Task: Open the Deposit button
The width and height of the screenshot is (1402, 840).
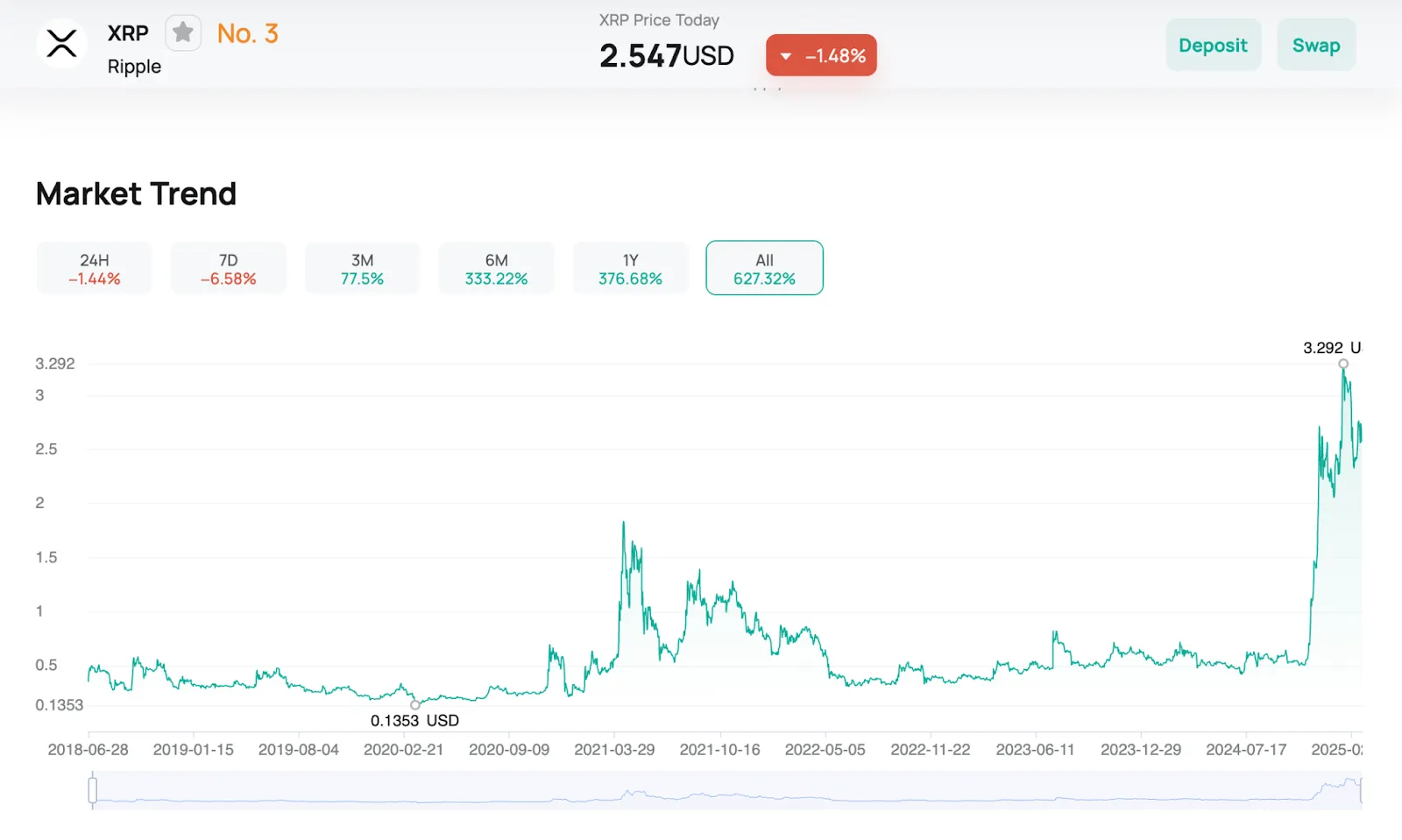Action: 1213,45
